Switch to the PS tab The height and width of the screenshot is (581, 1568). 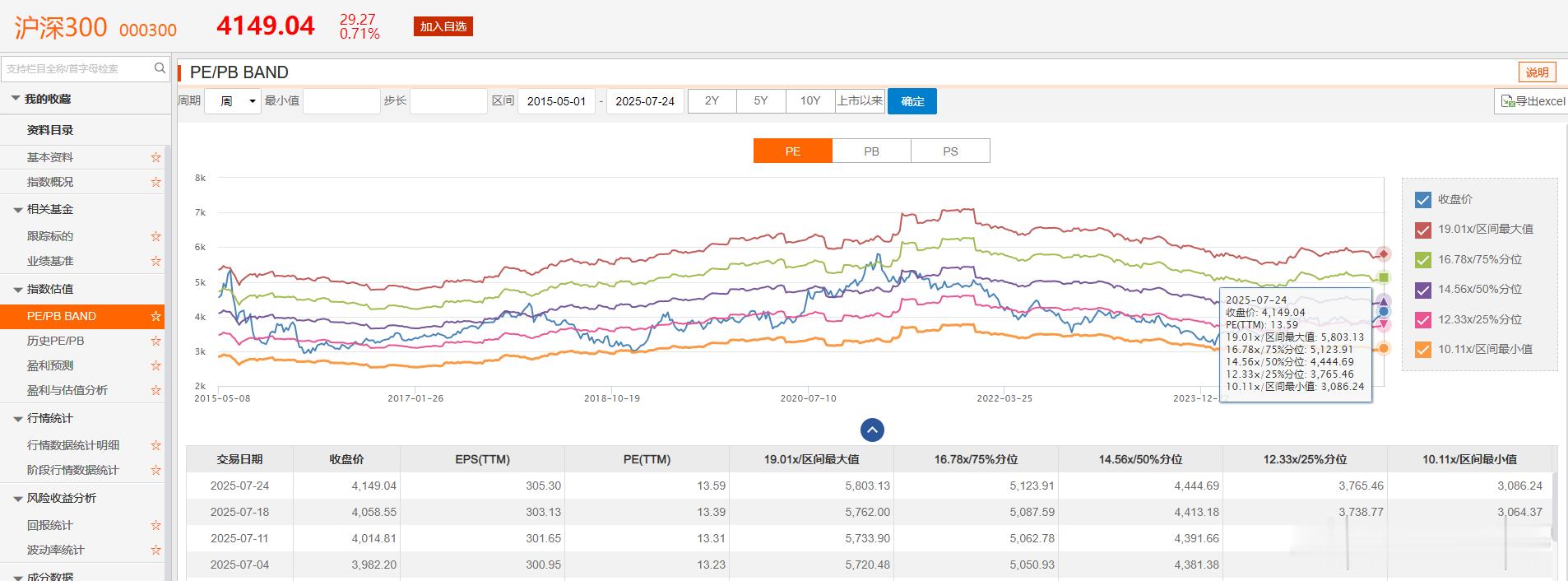950,151
